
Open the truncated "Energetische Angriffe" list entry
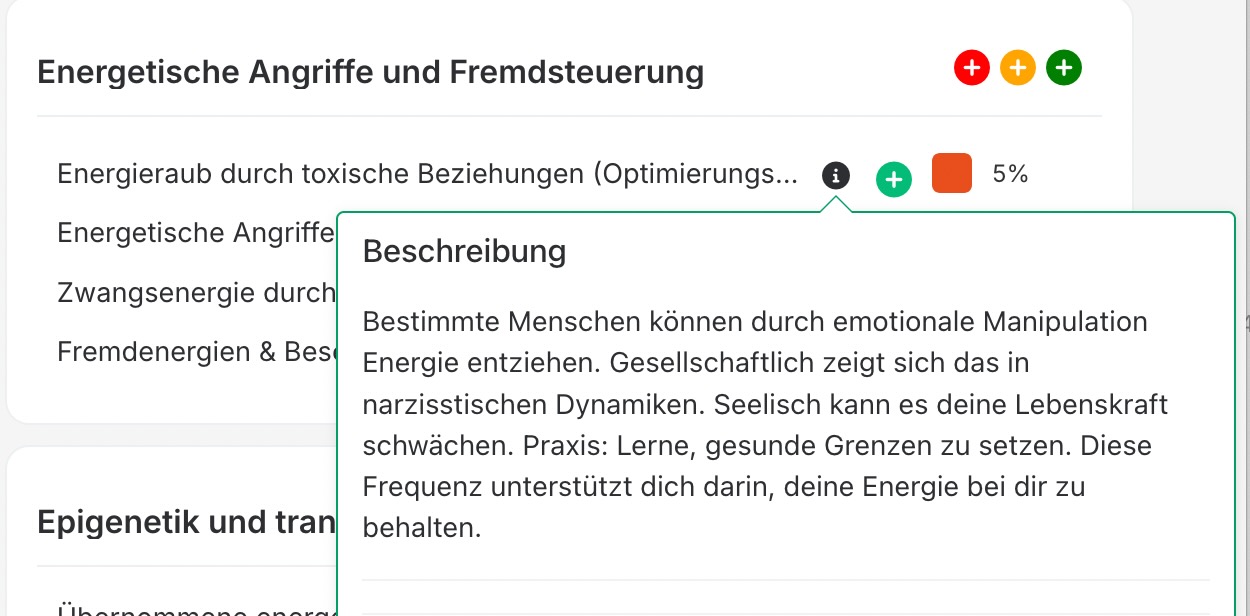coord(195,233)
